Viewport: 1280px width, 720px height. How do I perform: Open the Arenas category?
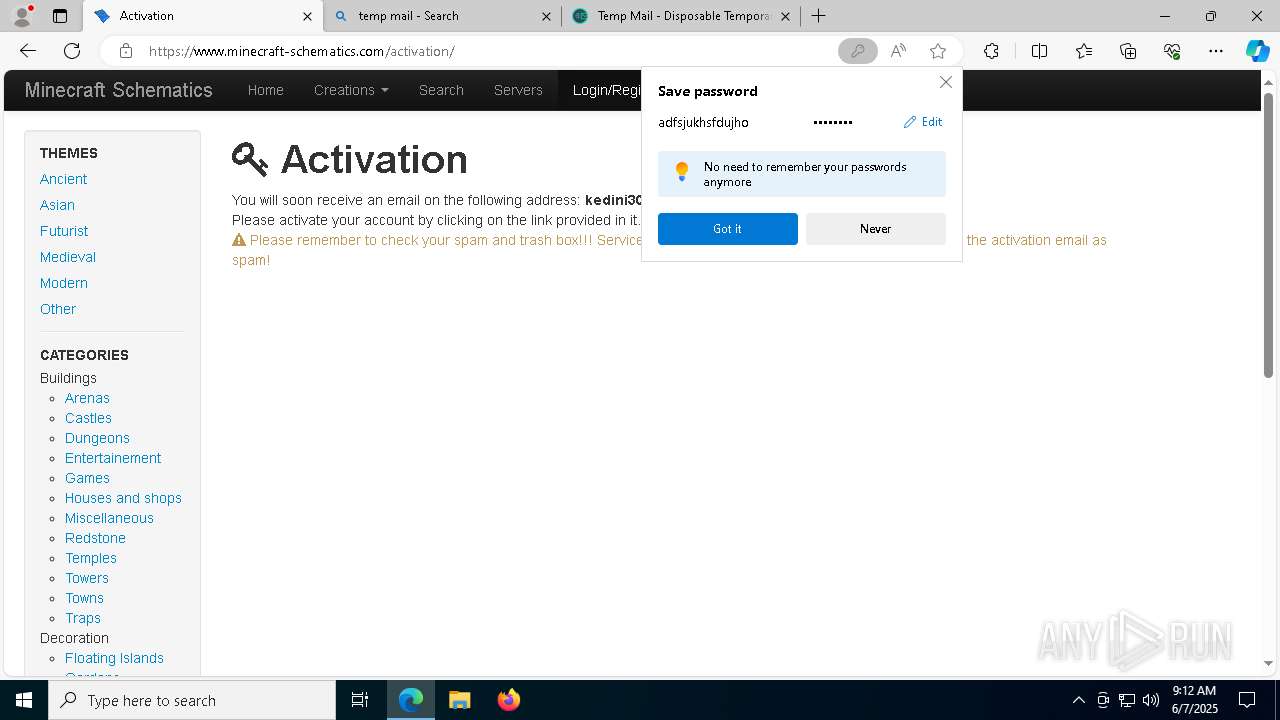87,398
